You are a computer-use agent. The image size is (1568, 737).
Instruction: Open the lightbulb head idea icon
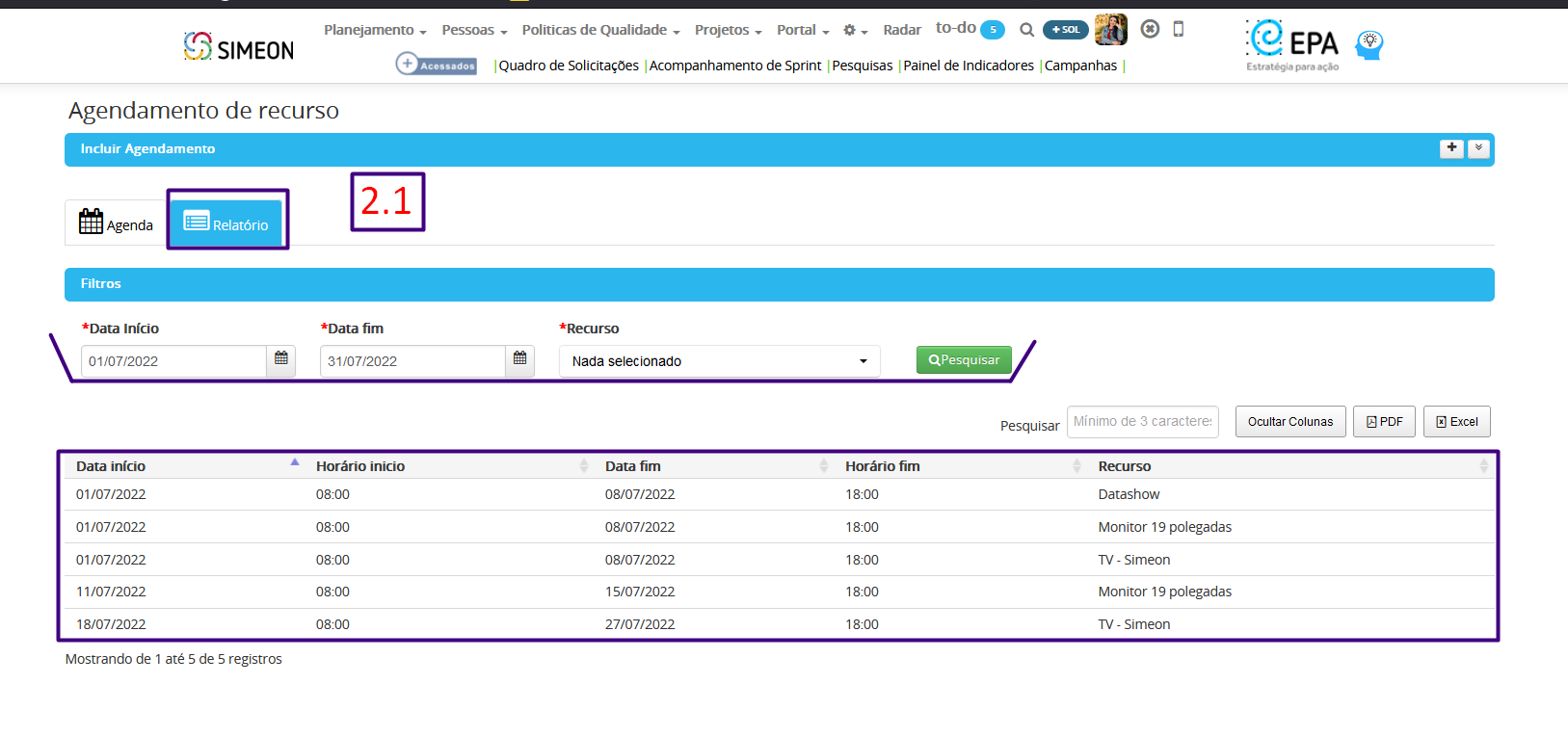coord(1369,44)
